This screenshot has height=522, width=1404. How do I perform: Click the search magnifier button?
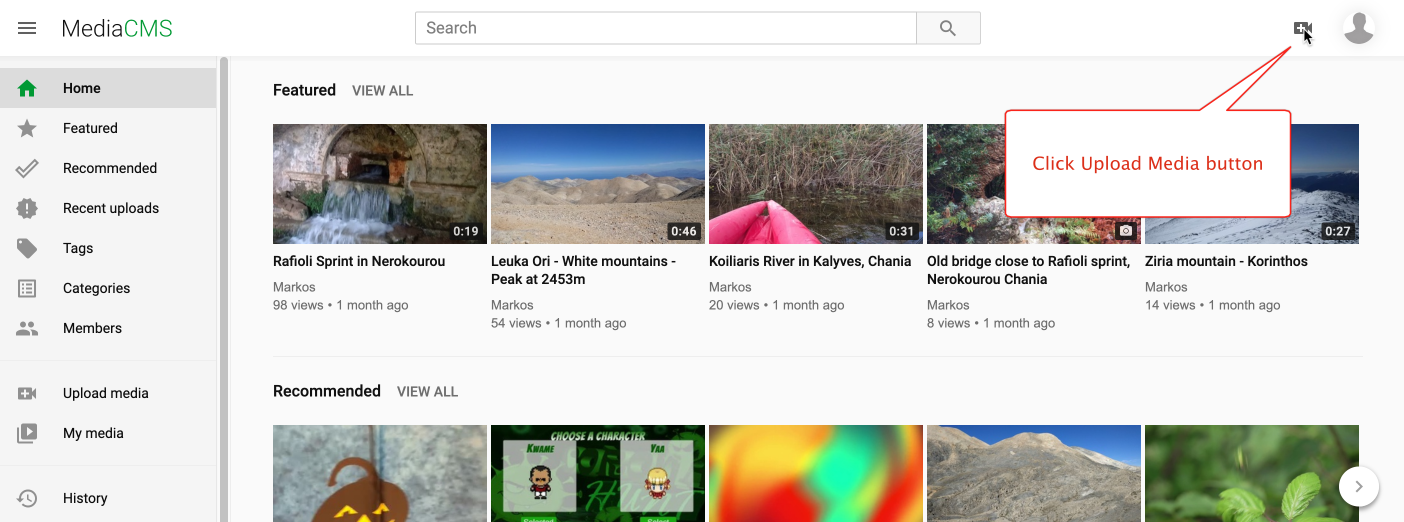tap(948, 28)
